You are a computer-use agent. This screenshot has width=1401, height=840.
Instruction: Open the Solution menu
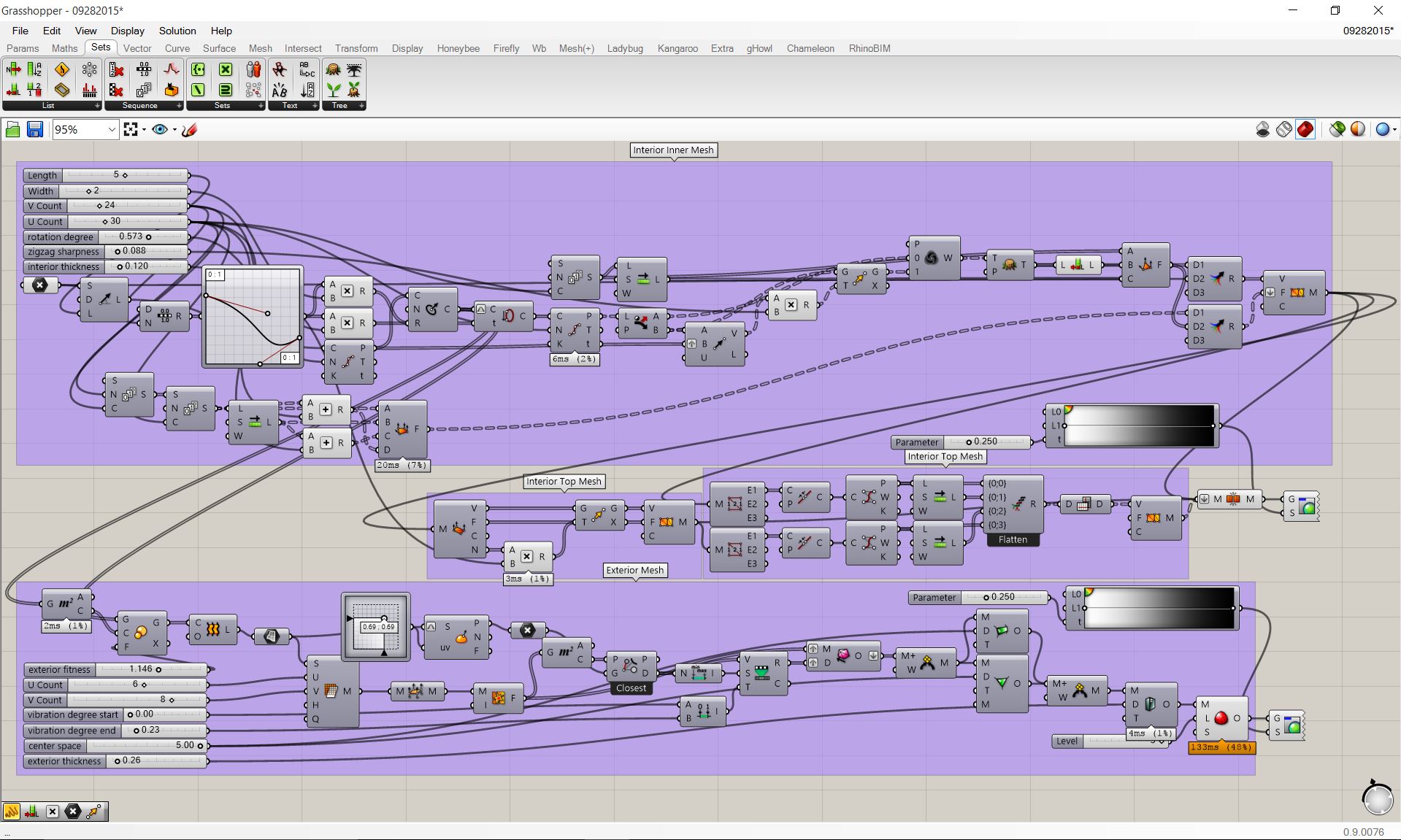click(x=177, y=31)
